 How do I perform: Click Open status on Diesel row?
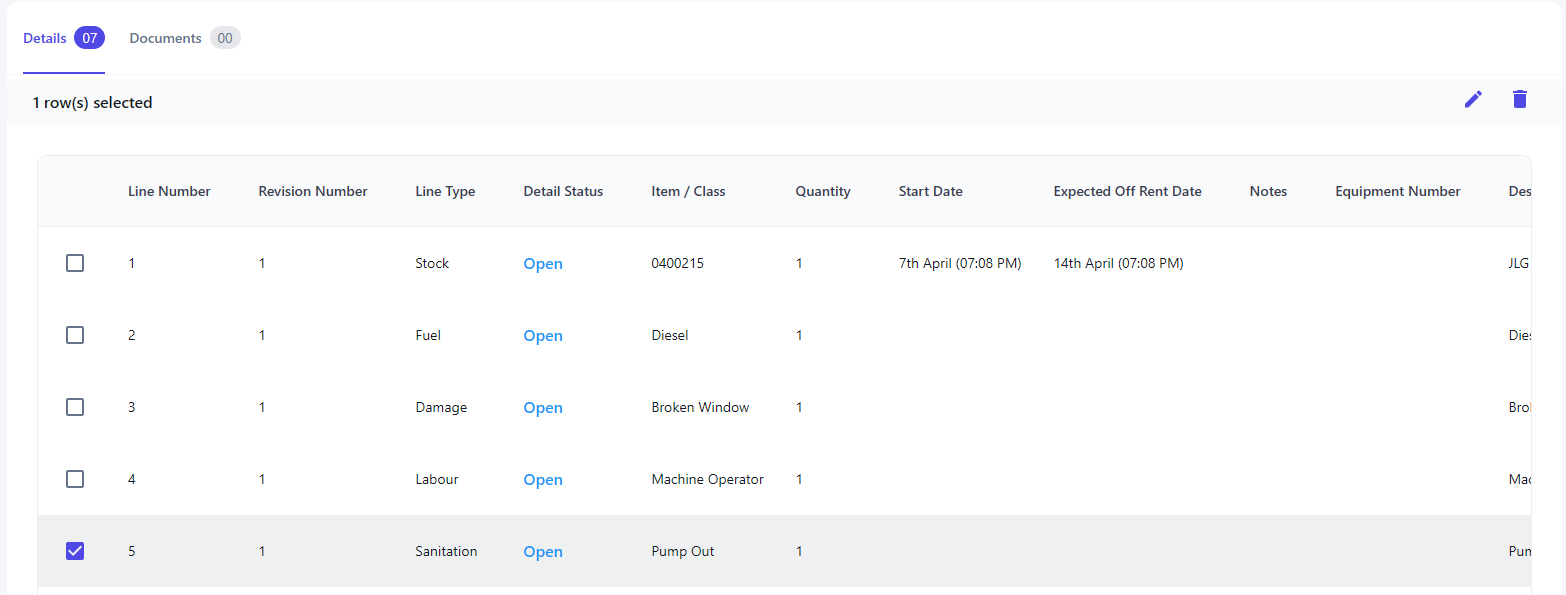coord(543,336)
